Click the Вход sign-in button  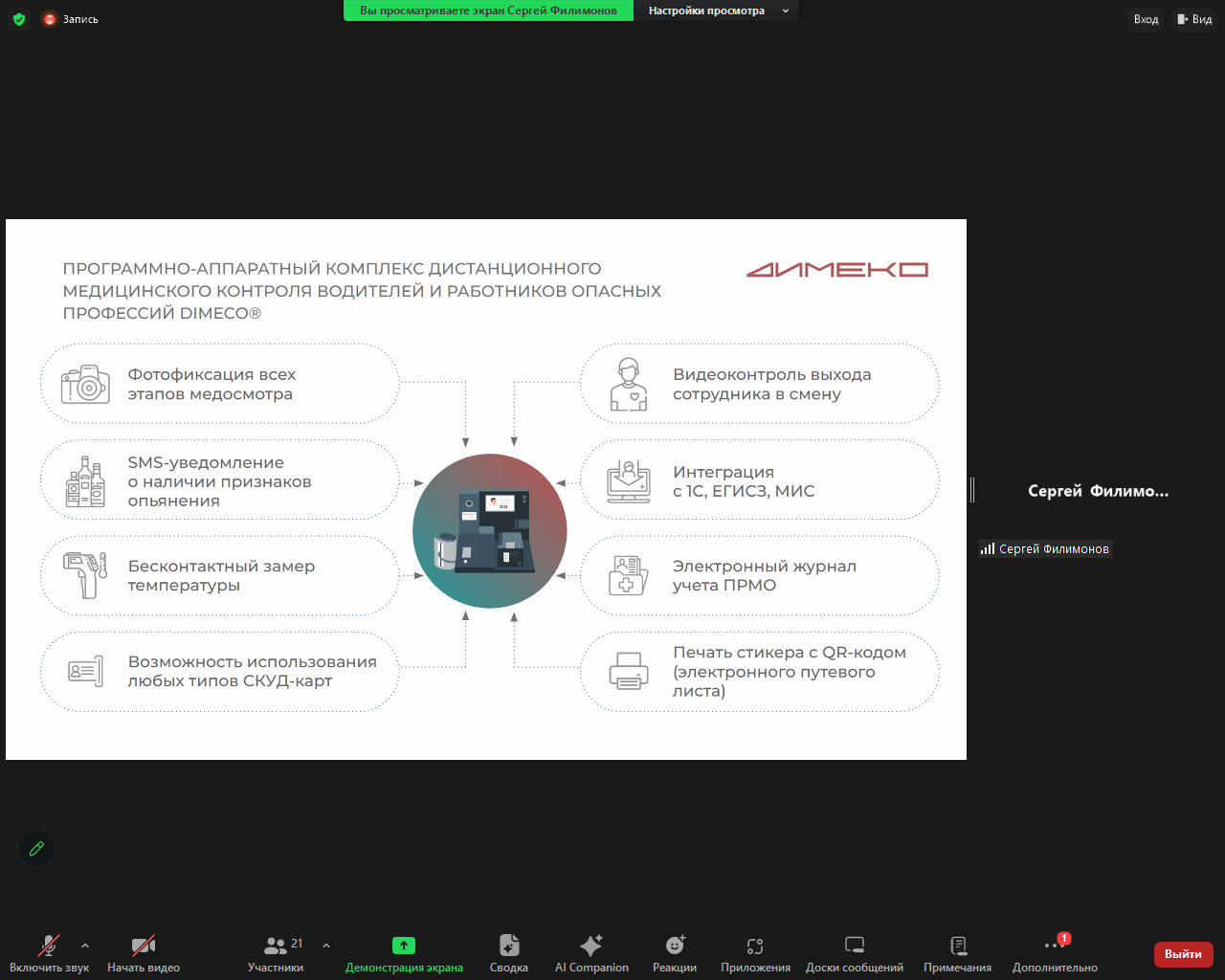pos(1146,19)
